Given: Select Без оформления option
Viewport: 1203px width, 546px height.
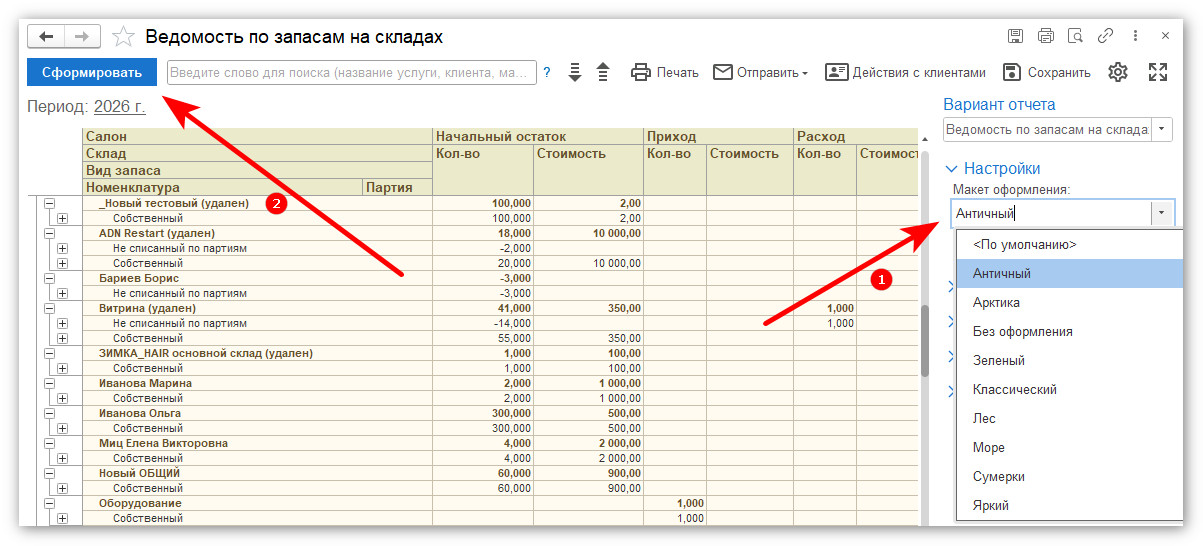Looking at the screenshot, I should click(1069, 331).
